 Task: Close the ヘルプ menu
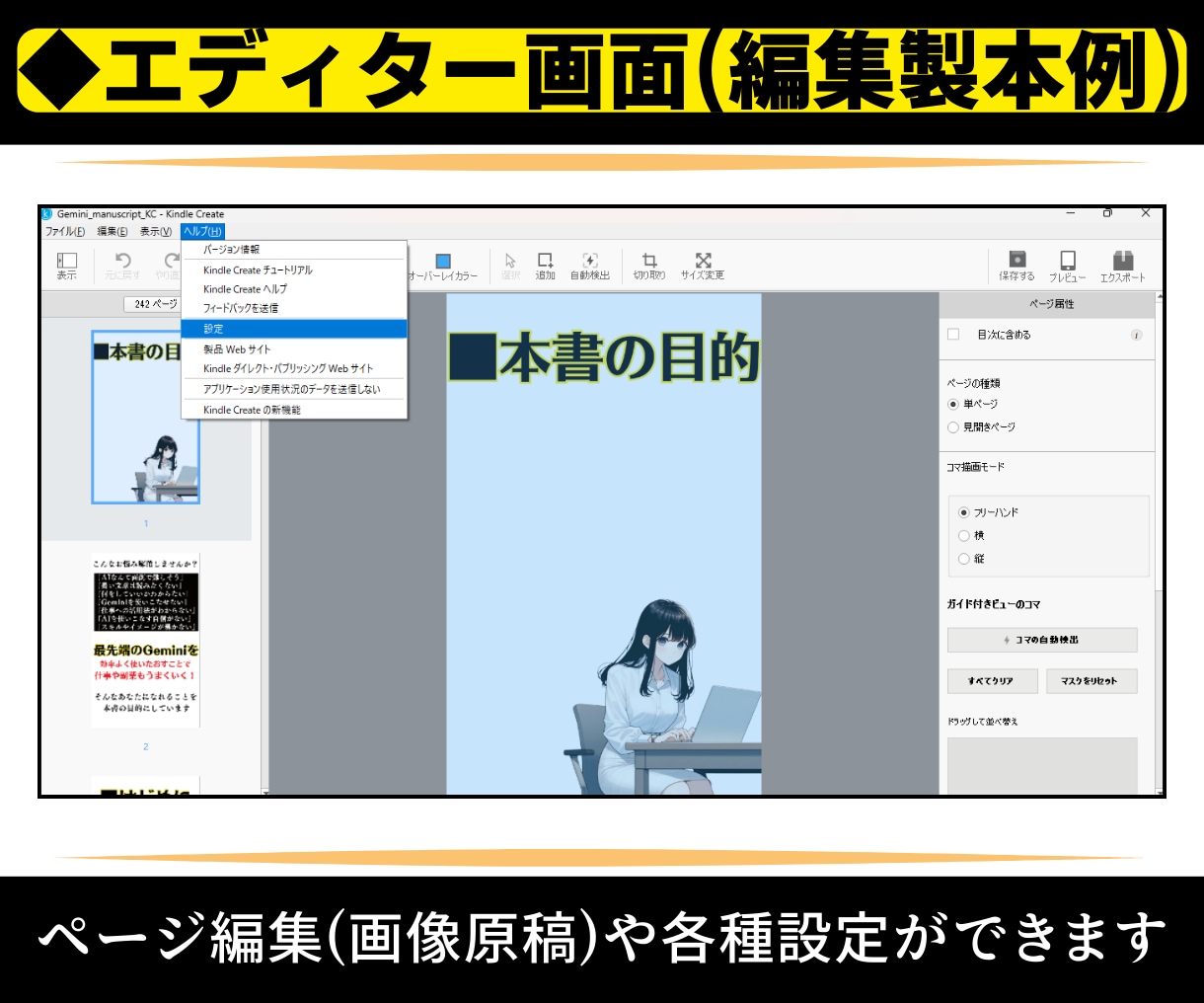click(x=202, y=232)
